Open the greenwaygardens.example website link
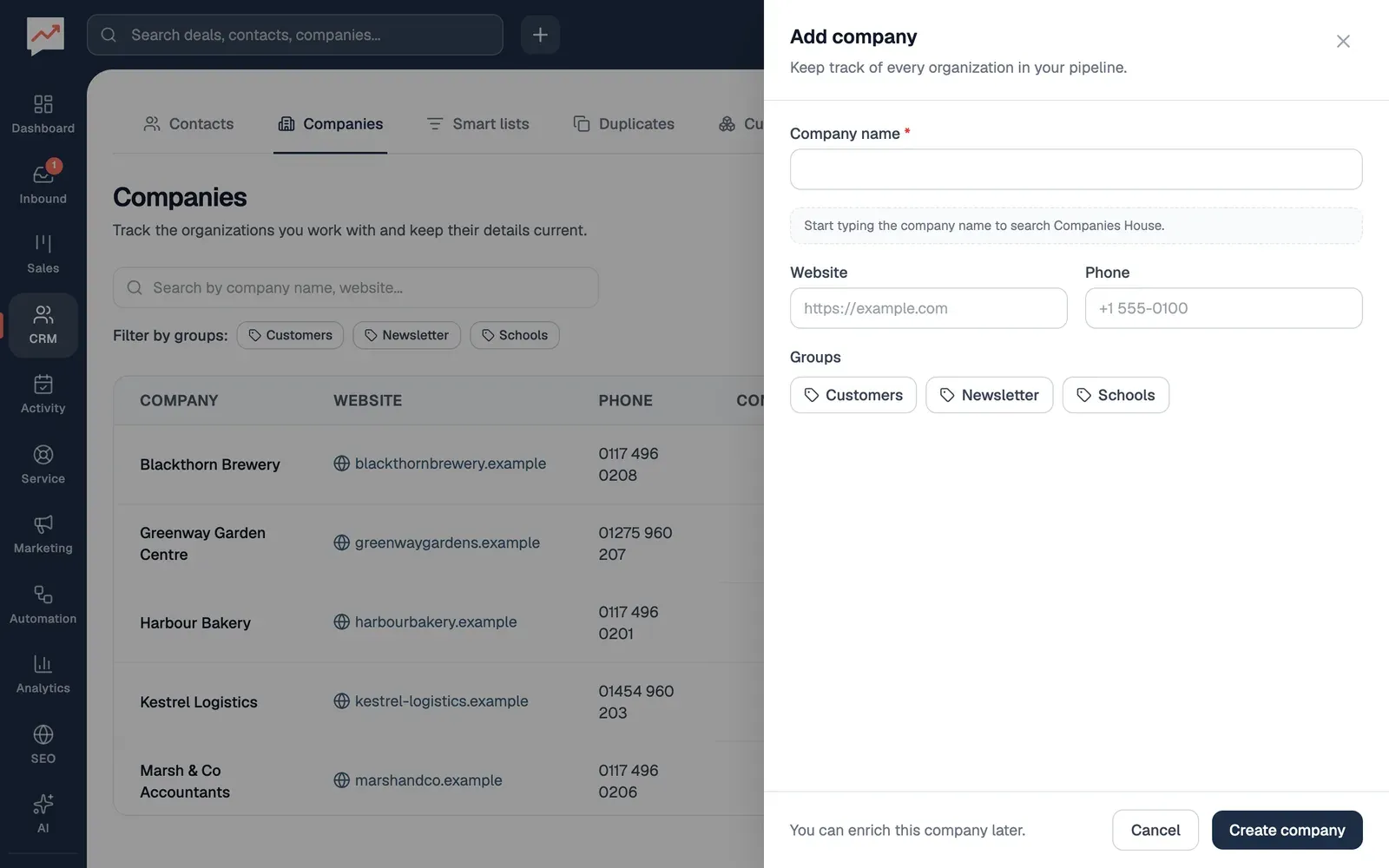Image resolution: width=1389 pixels, height=868 pixels. tap(447, 542)
